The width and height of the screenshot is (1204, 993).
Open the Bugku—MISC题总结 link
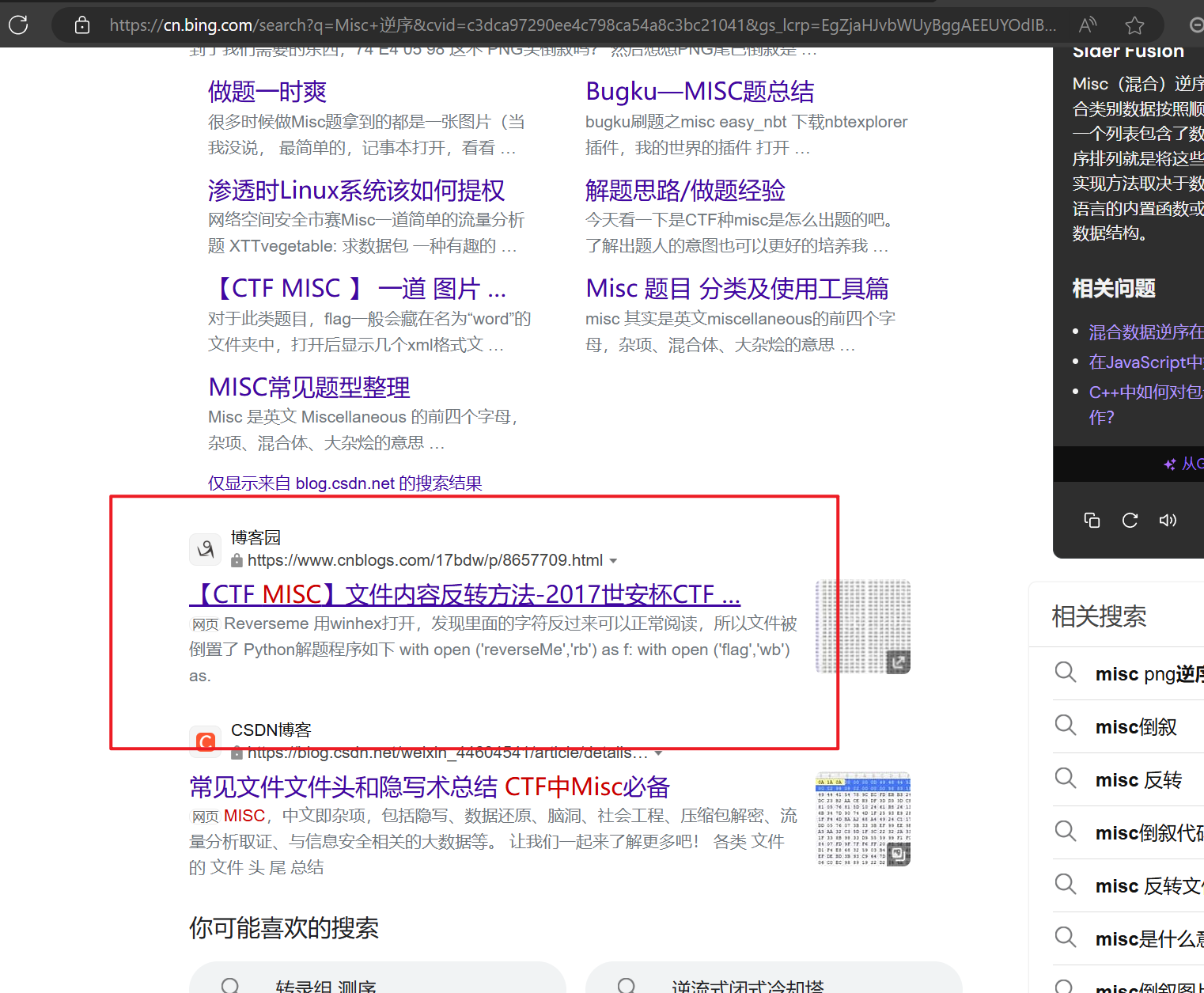700,92
